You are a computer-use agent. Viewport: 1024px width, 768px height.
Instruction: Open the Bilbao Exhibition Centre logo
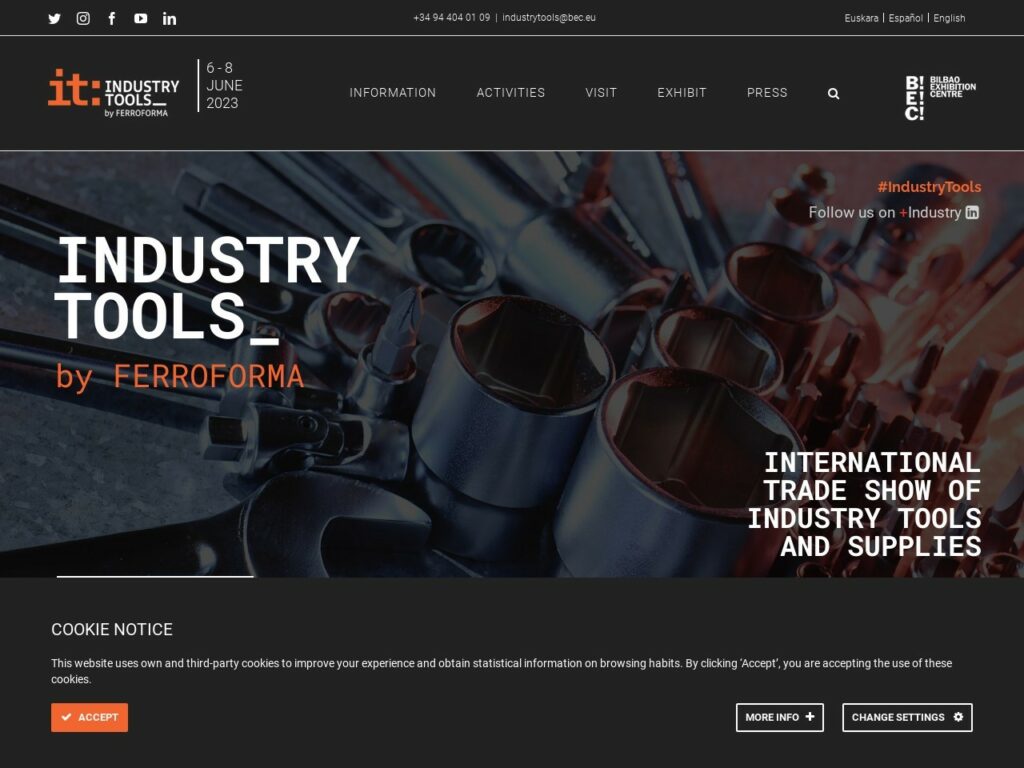click(940, 98)
